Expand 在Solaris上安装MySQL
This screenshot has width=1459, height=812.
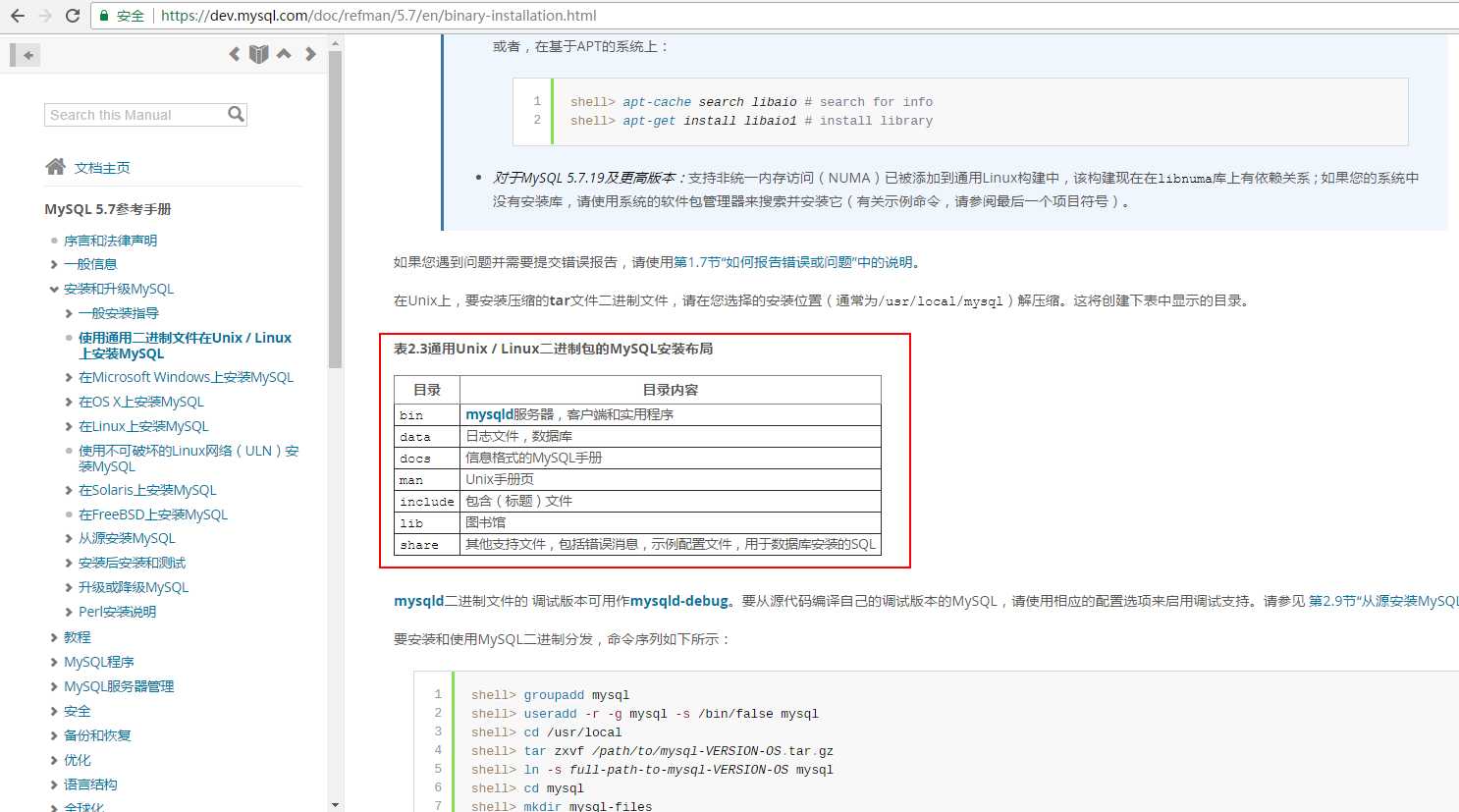69,490
